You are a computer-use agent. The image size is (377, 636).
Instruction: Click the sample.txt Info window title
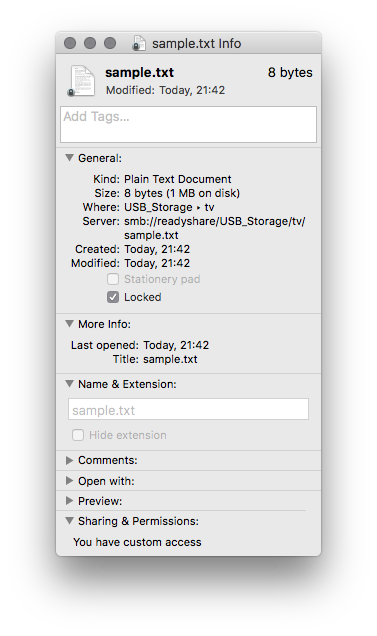point(196,43)
